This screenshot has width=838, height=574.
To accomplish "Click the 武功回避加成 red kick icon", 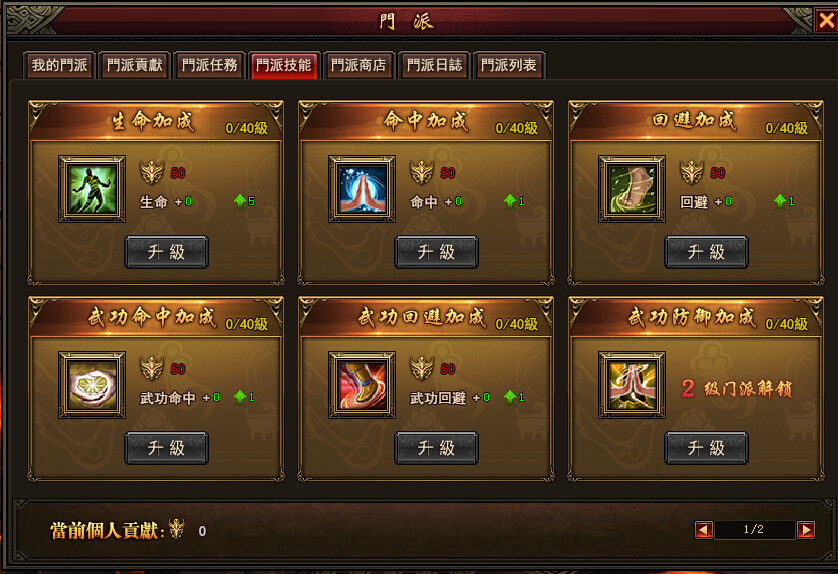I will pyautogui.click(x=362, y=385).
